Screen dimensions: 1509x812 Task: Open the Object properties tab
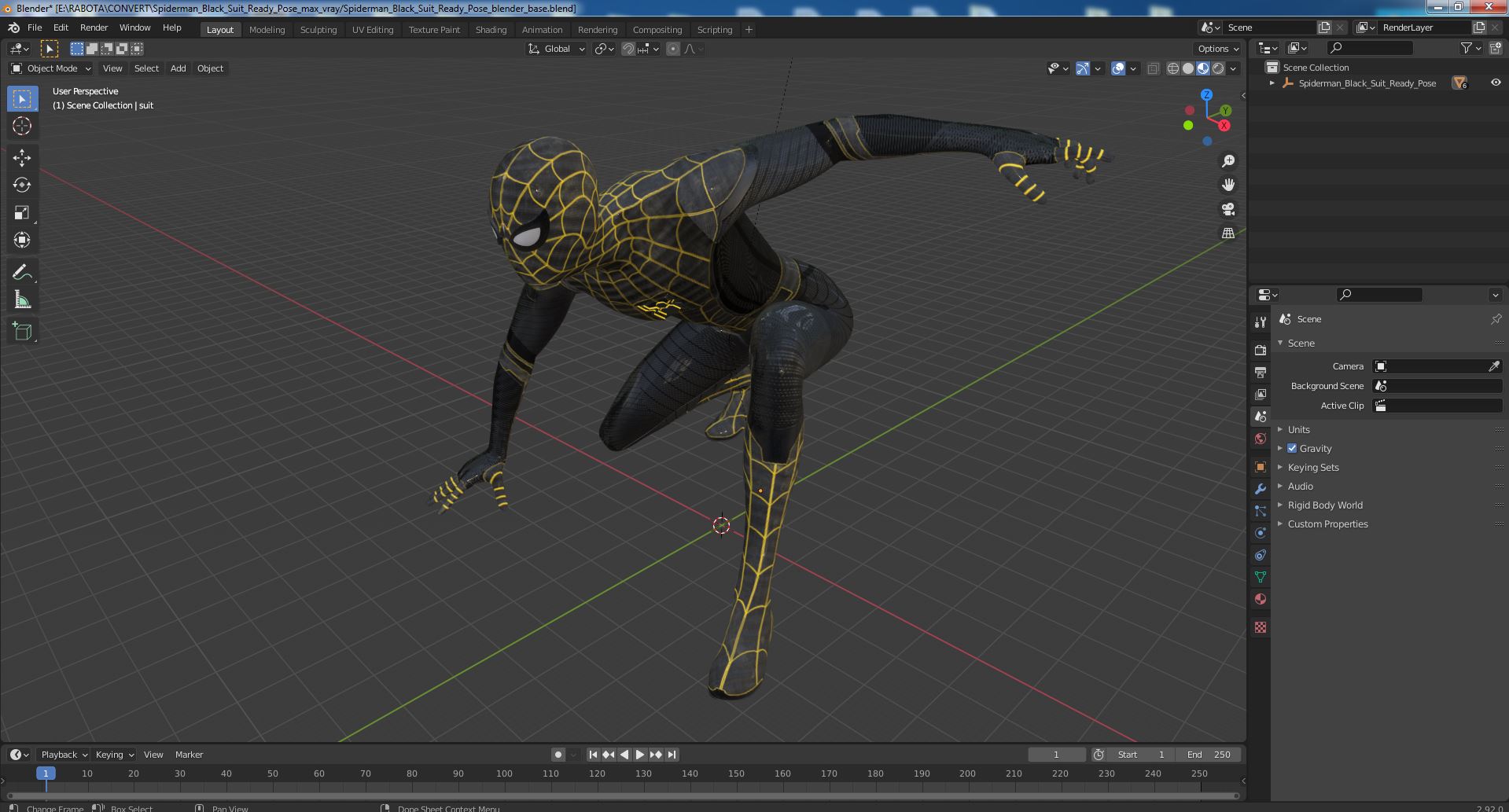pyautogui.click(x=1261, y=466)
